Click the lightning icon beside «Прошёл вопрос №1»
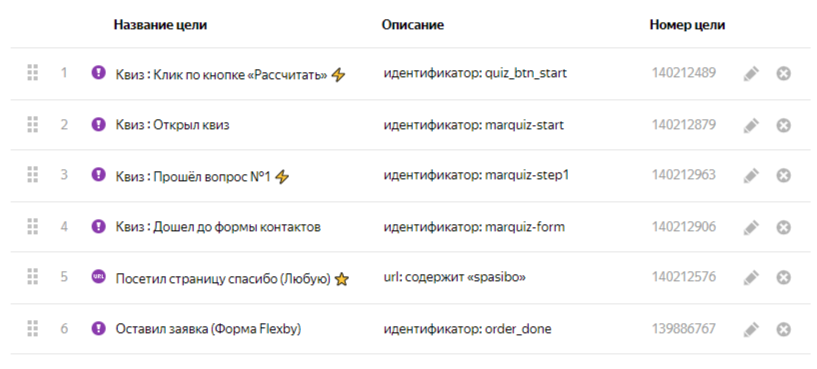Image resolution: width=817 pixels, height=369 pixels. [282, 177]
